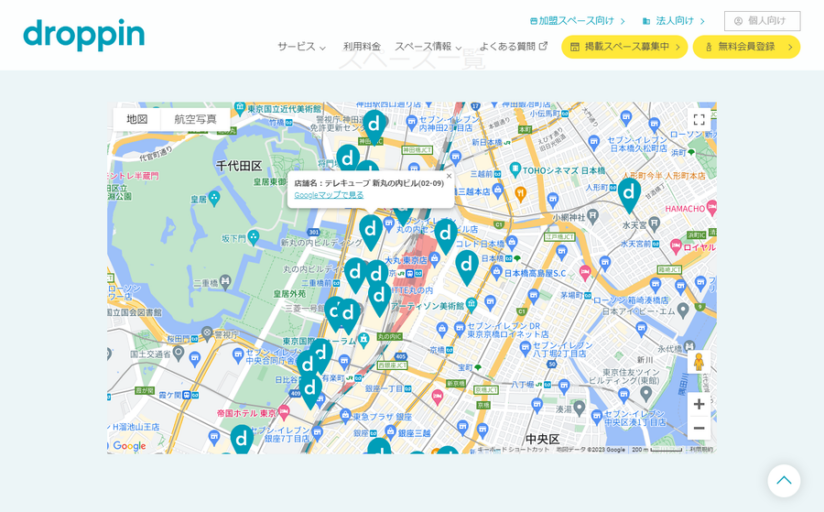Close the テレキューブ info popup
The height and width of the screenshot is (512, 824).
tap(449, 176)
